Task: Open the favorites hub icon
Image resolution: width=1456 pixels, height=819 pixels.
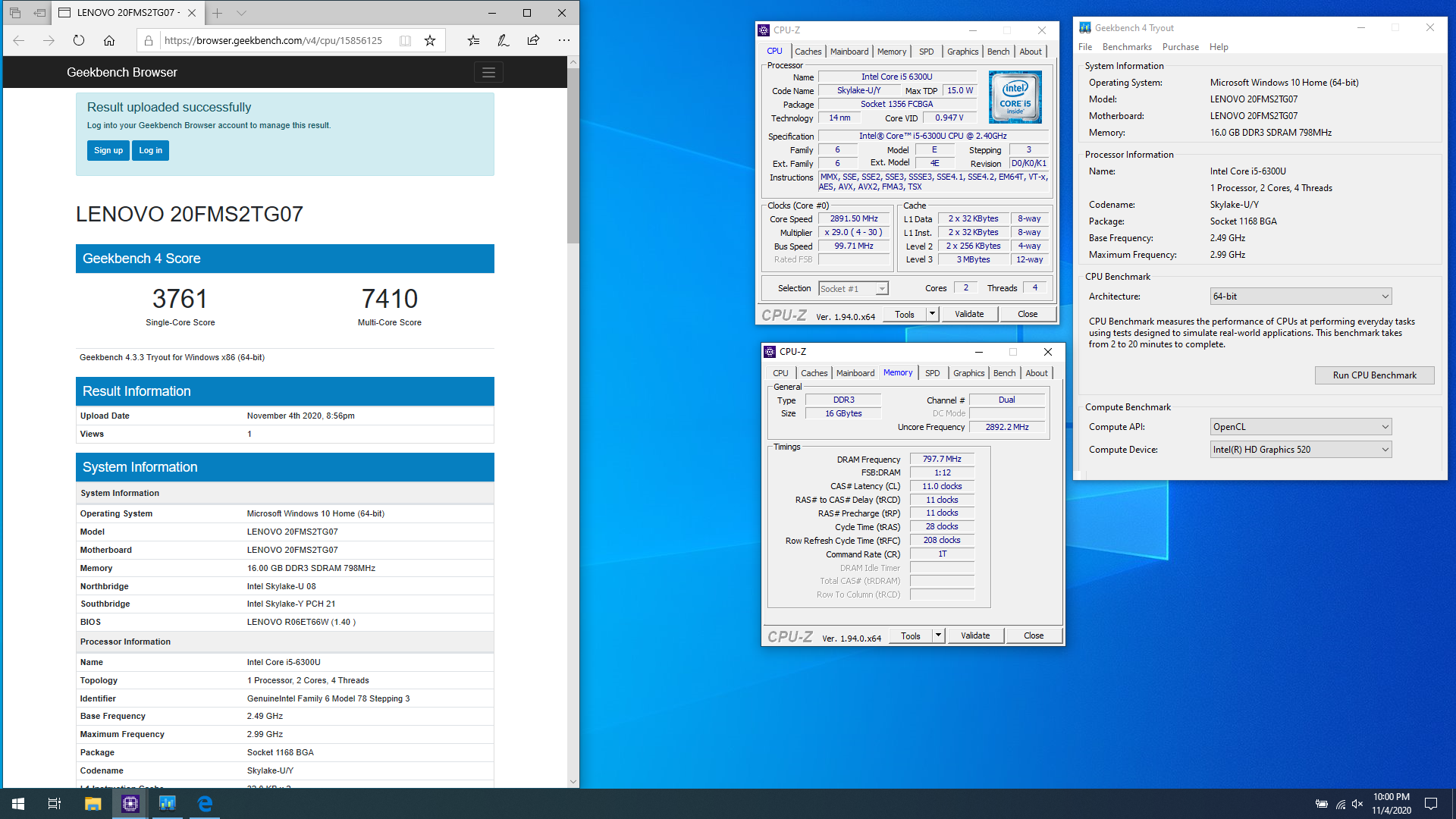Action: pyautogui.click(x=473, y=40)
